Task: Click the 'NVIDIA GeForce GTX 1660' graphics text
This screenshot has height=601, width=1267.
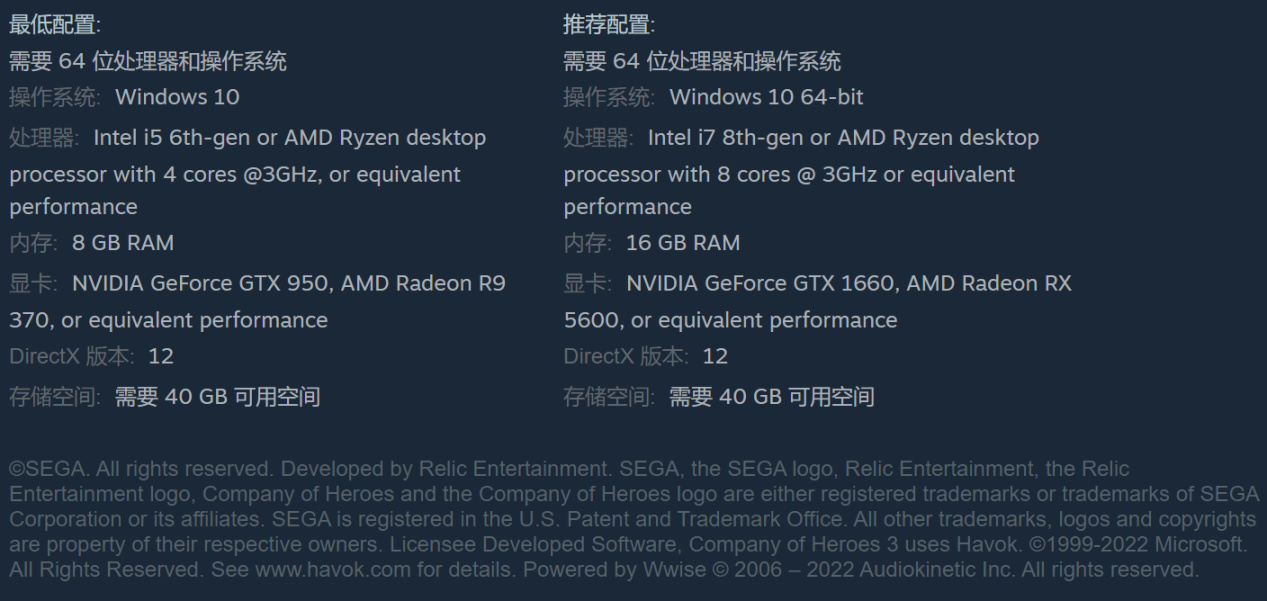Action: point(760,284)
